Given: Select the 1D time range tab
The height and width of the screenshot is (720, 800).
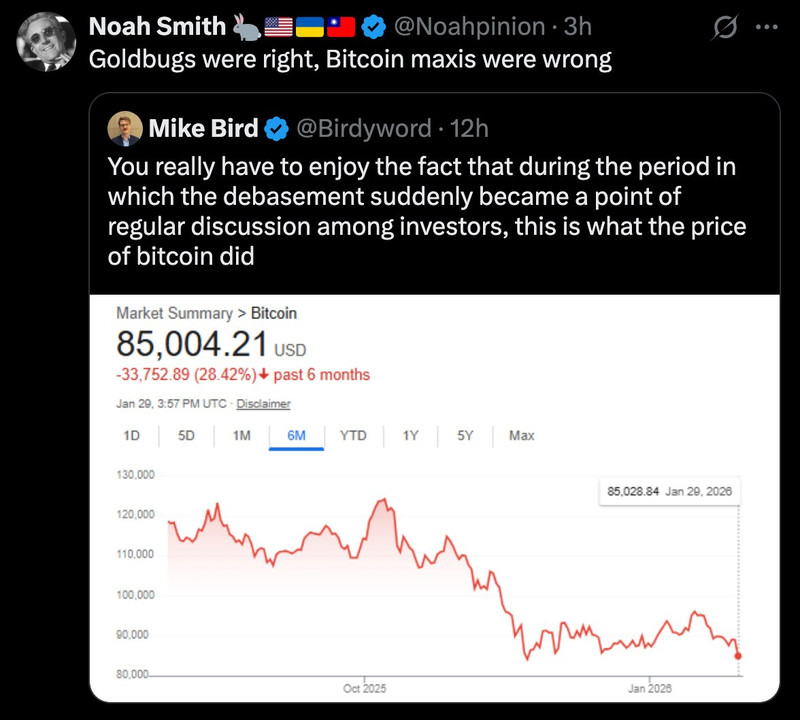Looking at the screenshot, I should coord(131,435).
